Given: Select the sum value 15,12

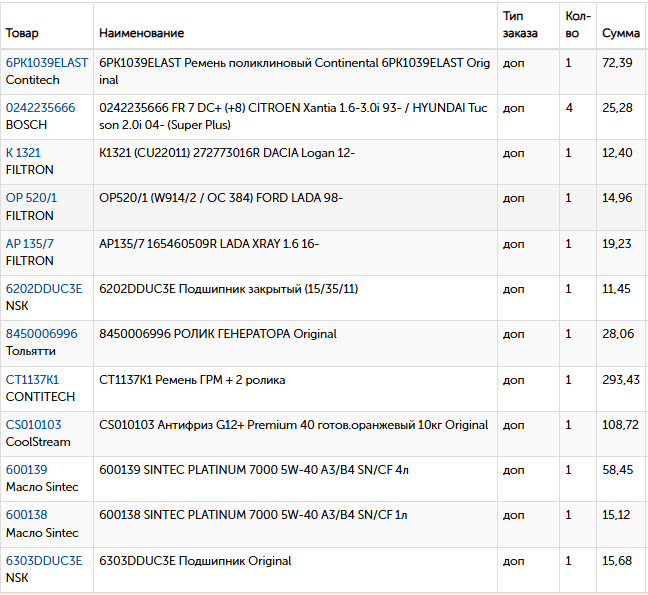Looking at the screenshot, I should [x=616, y=515].
